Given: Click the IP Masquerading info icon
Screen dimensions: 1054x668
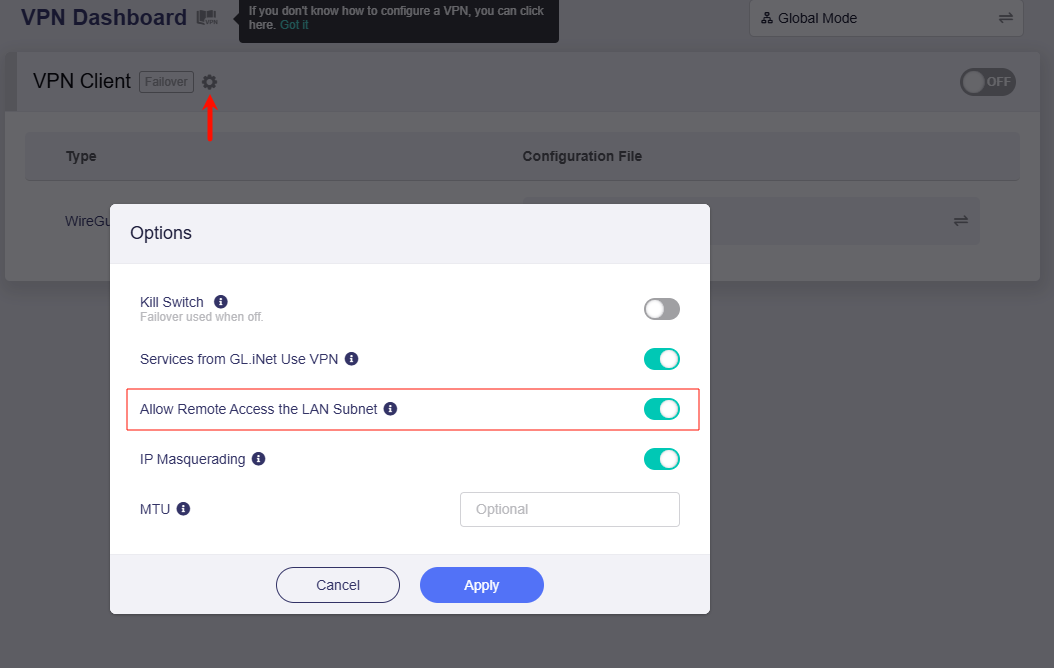Looking at the screenshot, I should pos(258,459).
